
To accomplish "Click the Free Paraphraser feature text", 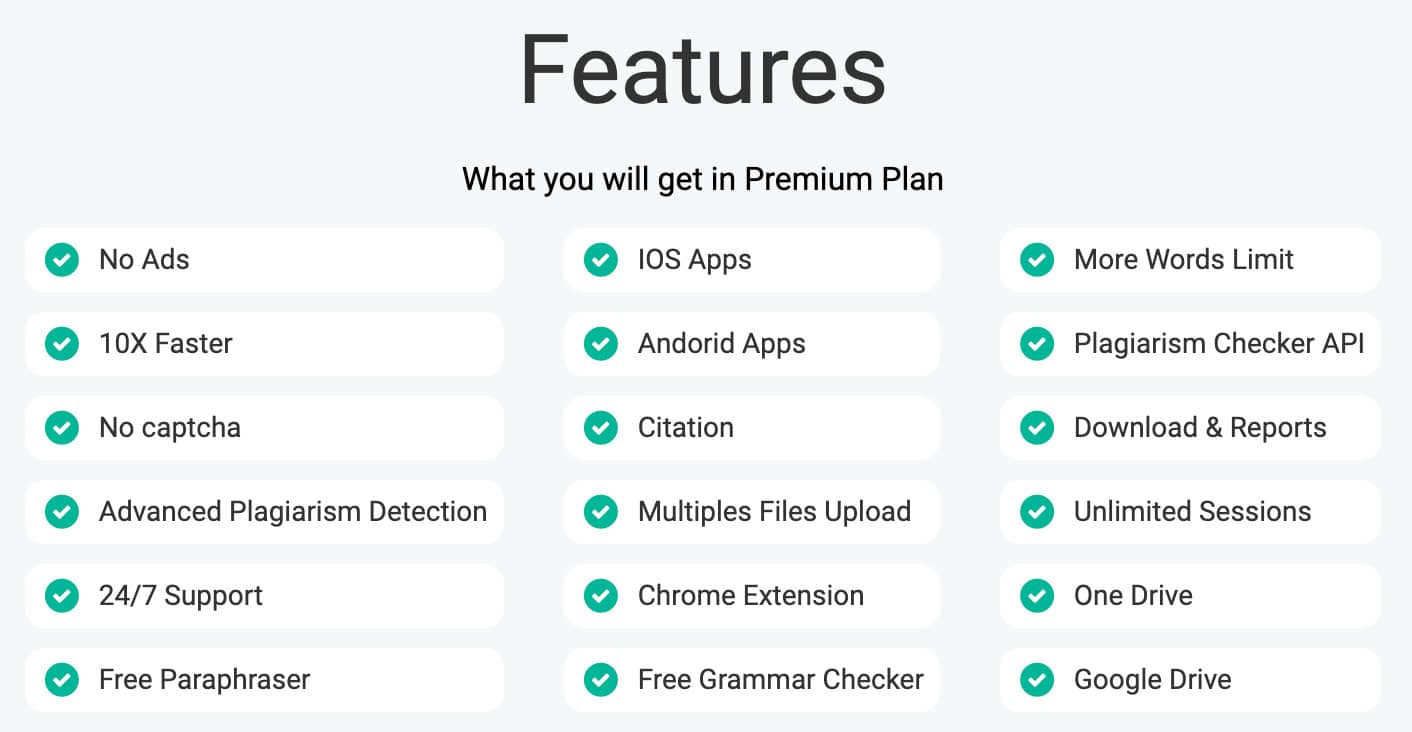I will 205,680.
